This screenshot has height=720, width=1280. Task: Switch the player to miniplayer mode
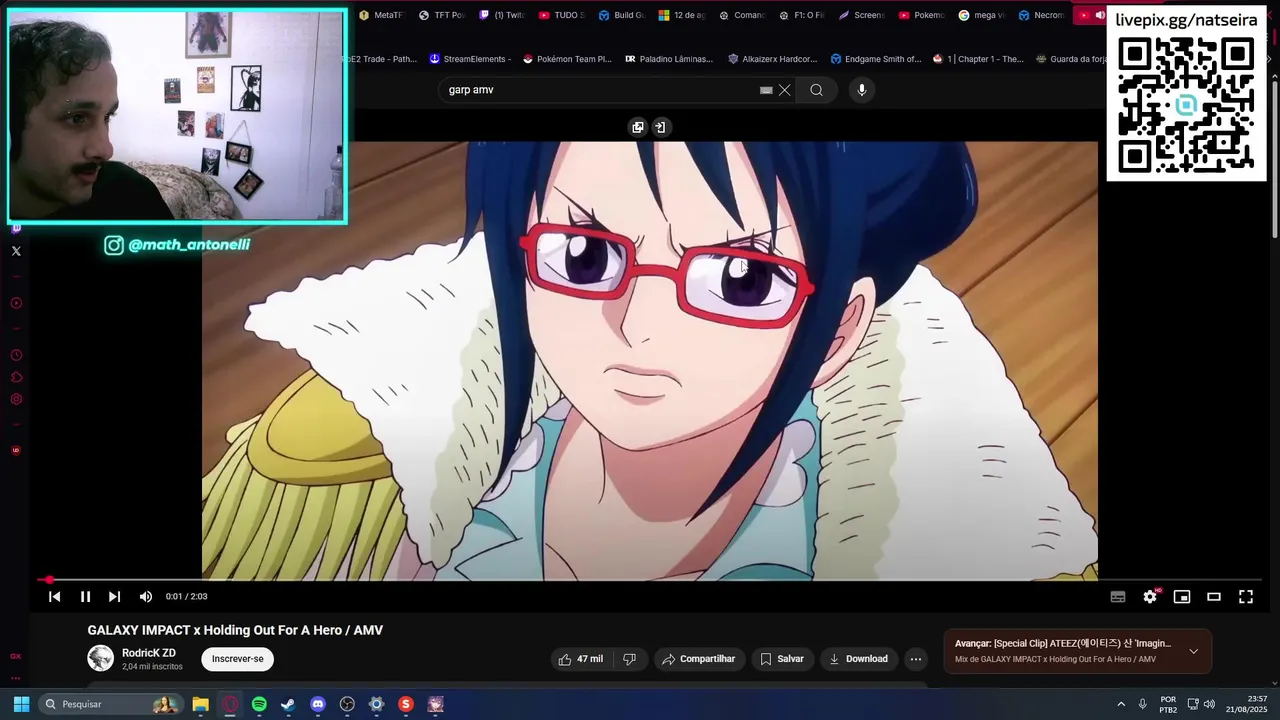click(x=1182, y=597)
